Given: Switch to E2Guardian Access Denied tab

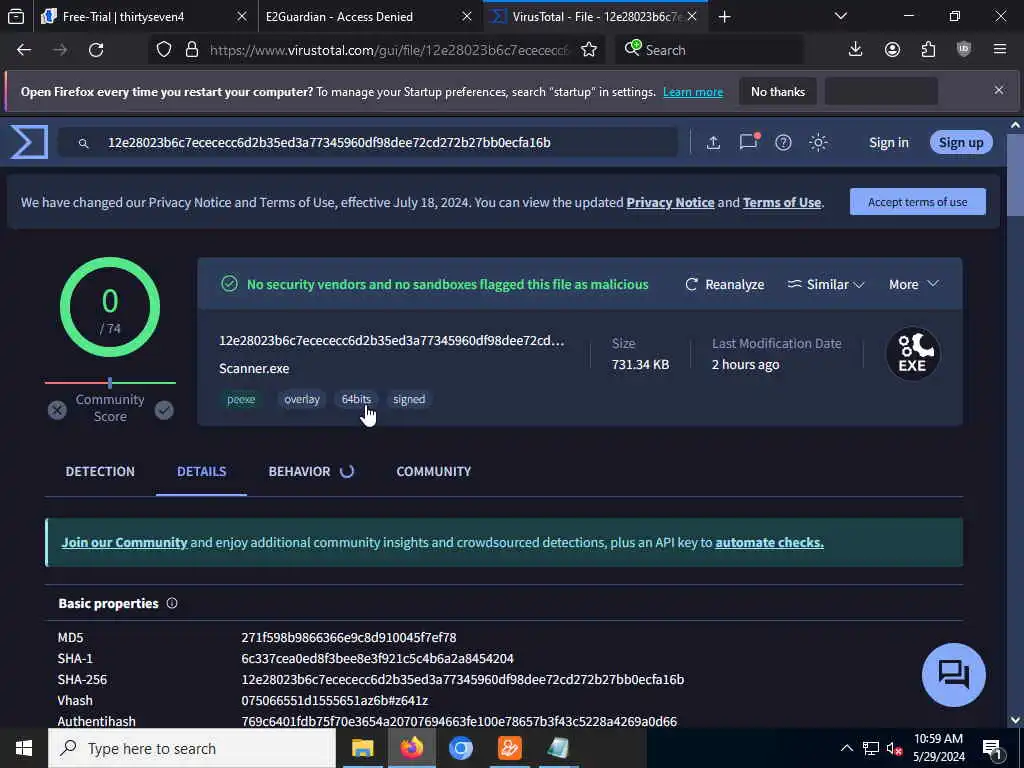Looking at the screenshot, I should click(366, 17).
